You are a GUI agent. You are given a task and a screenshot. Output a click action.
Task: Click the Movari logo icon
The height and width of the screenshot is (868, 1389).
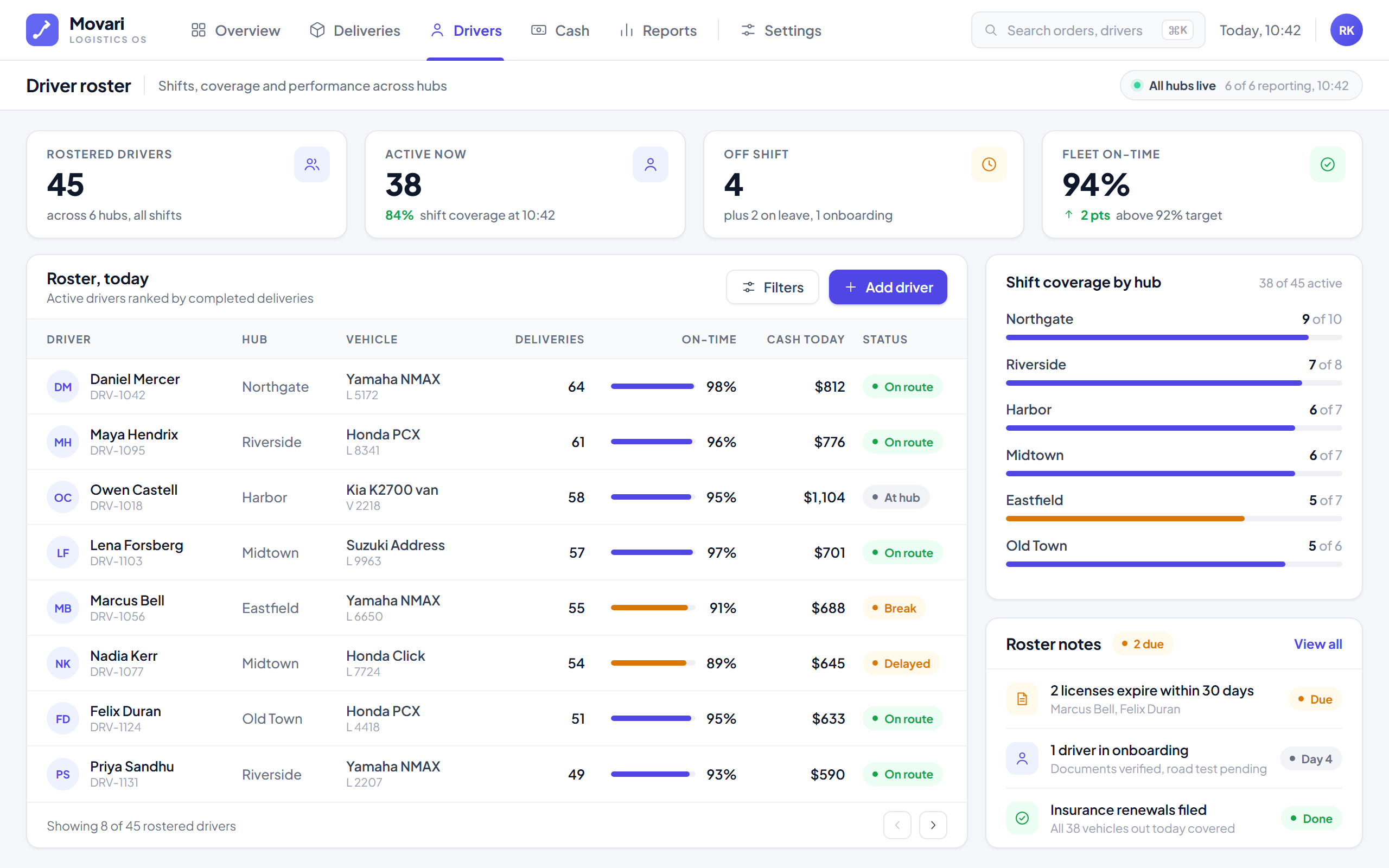[x=42, y=30]
